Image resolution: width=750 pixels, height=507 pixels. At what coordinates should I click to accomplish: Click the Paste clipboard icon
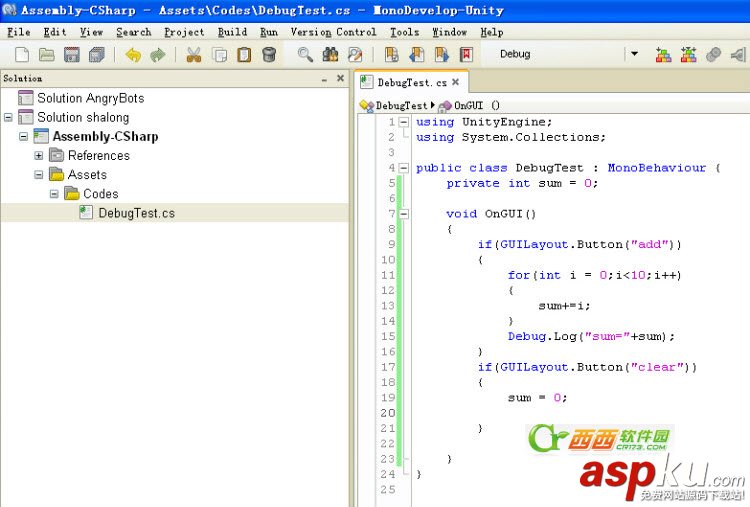point(244,55)
